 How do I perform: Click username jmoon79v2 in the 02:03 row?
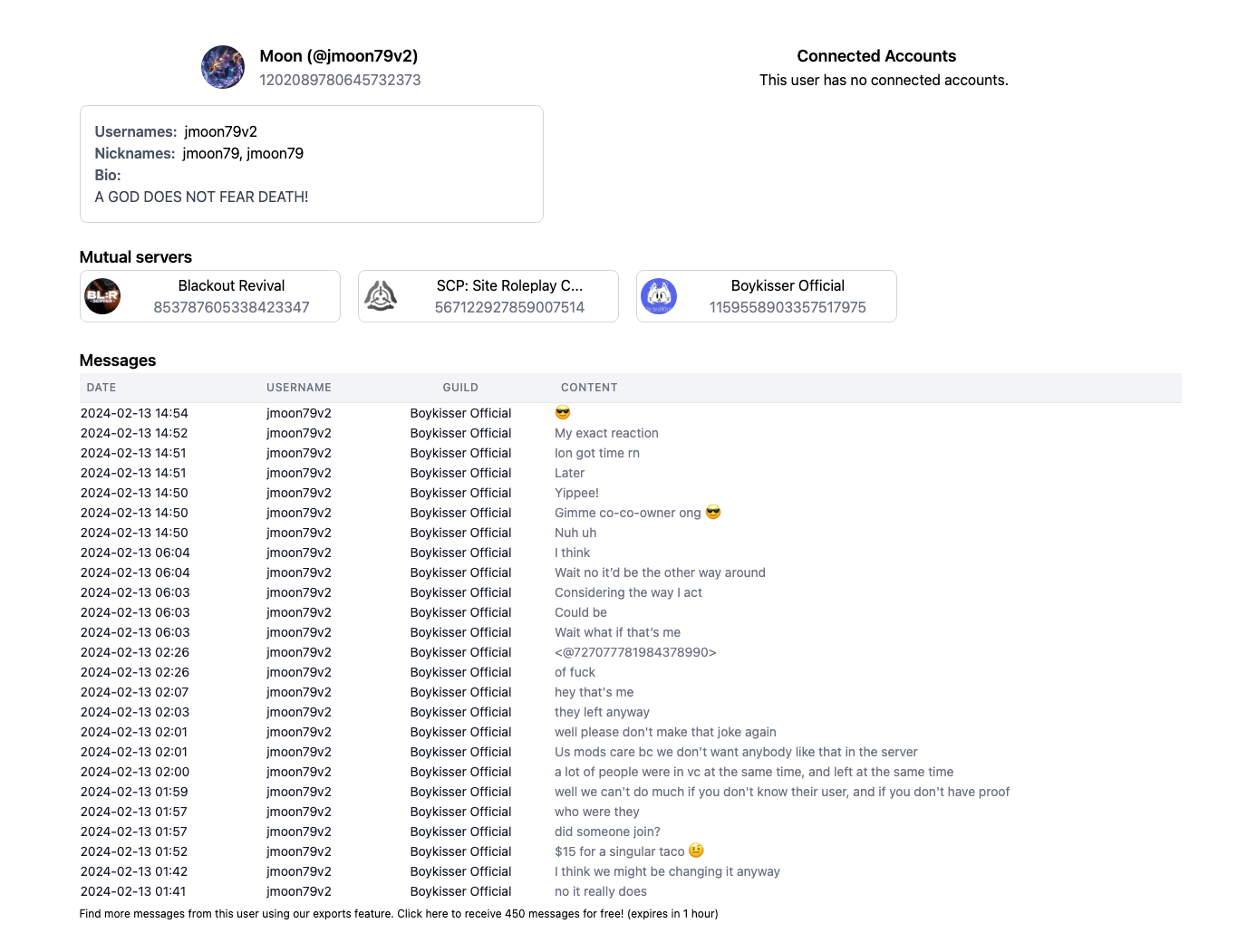point(299,712)
